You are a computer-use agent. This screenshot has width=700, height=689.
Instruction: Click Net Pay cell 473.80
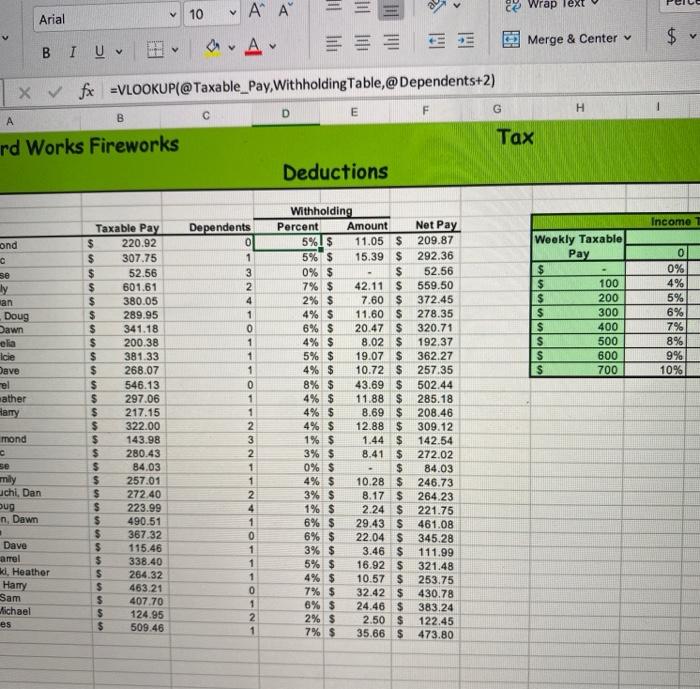[x=426, y=635]
